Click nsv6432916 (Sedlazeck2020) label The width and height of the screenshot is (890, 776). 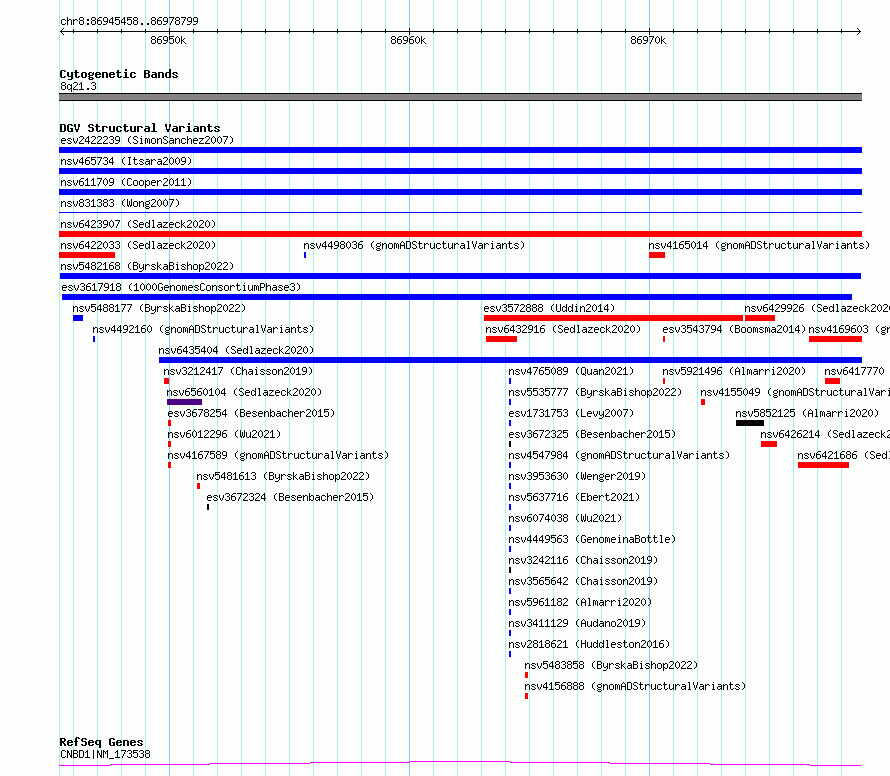(563, 329)
